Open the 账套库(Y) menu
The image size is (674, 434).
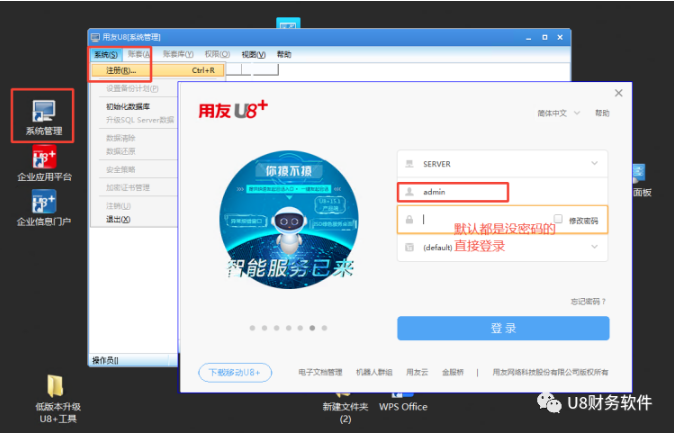tap(178, 54)
